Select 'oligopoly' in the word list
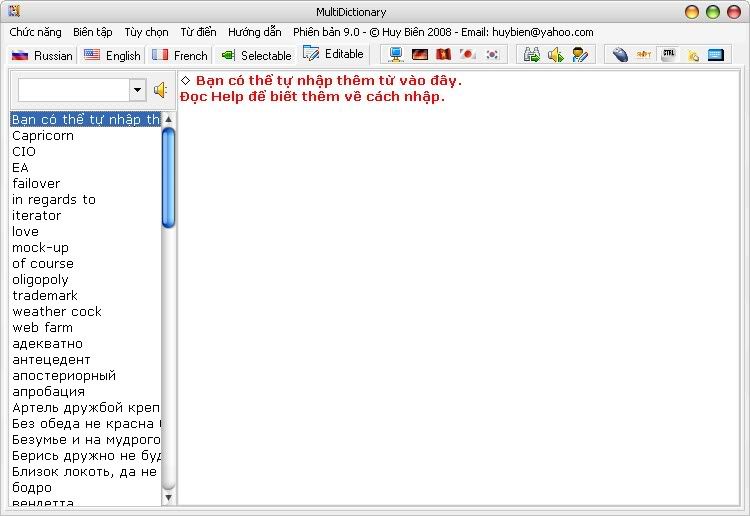The height and width of the screenshot is (516, 750). click(x=40, y=280)
